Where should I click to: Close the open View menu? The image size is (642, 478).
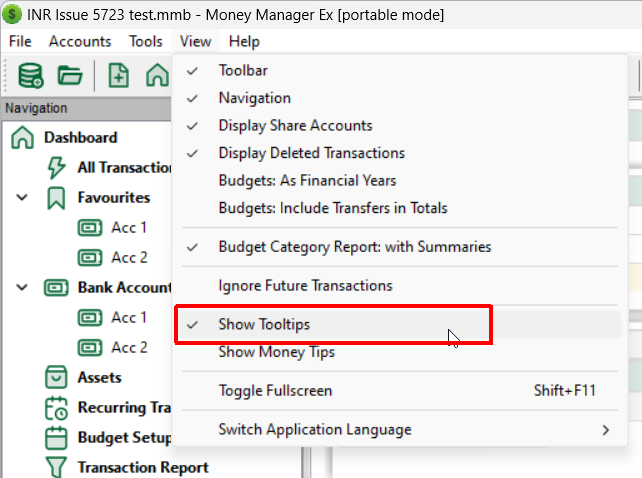[x=195, y=41]
